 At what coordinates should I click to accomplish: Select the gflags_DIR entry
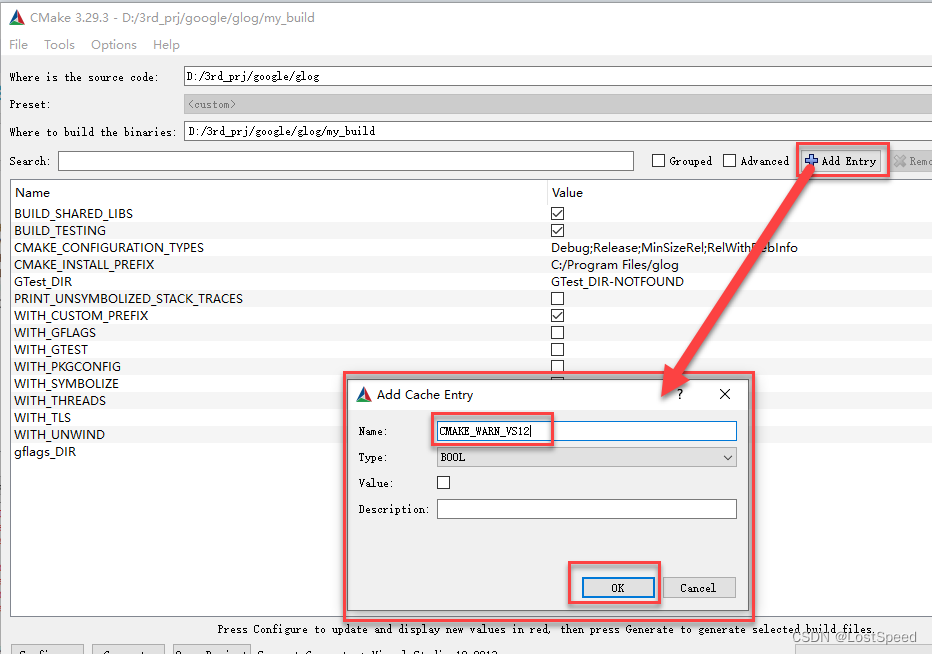click(x=45, y=452)
